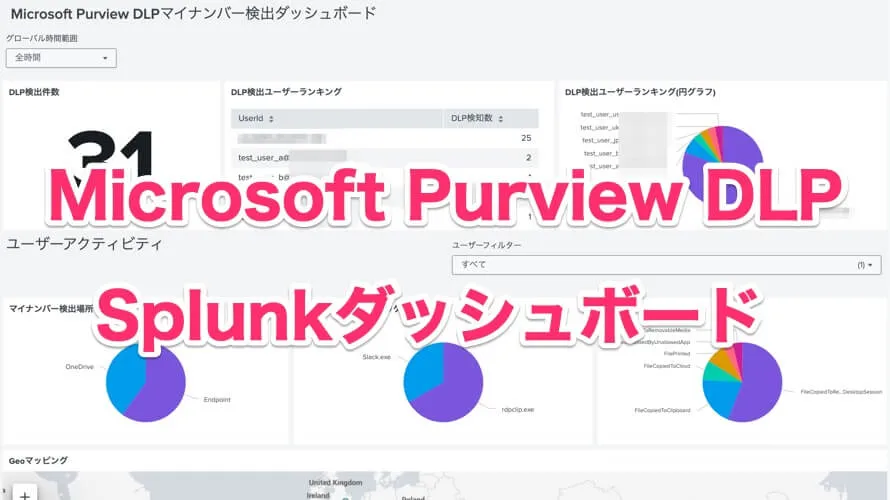Screen dimensions: 890x500
Task: Sort table by DLP検知数 sort arrows
Action: tap(501, 119)
